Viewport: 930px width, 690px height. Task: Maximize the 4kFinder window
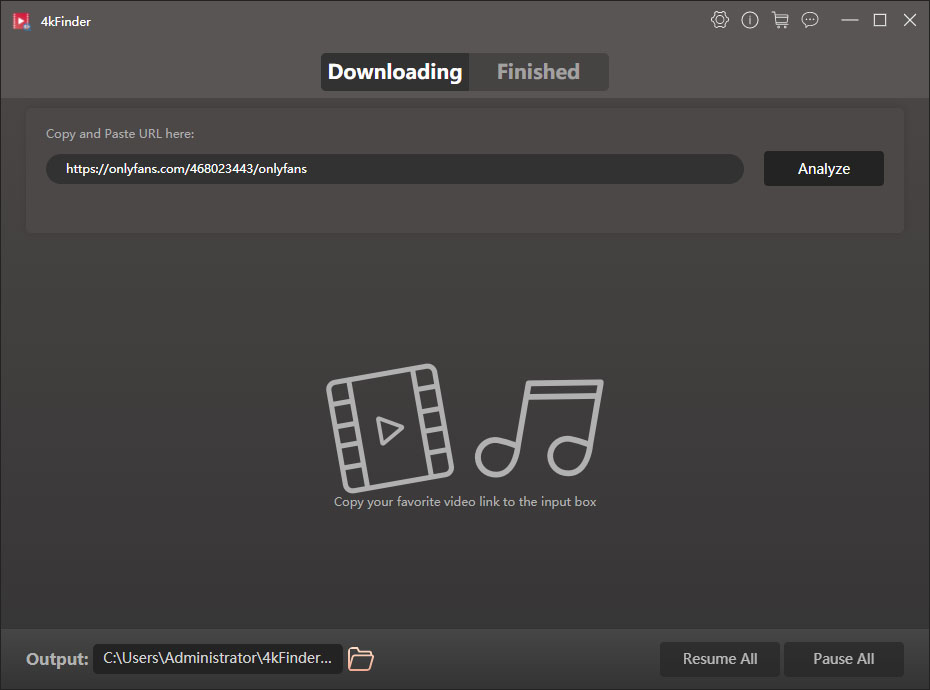tap(880, 20)
